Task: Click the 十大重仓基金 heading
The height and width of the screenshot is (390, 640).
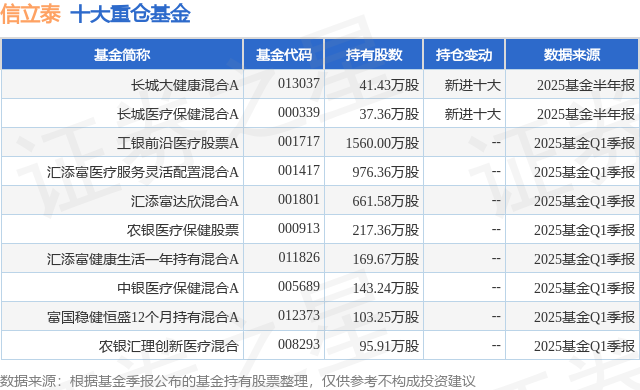Action: point(131,14)
